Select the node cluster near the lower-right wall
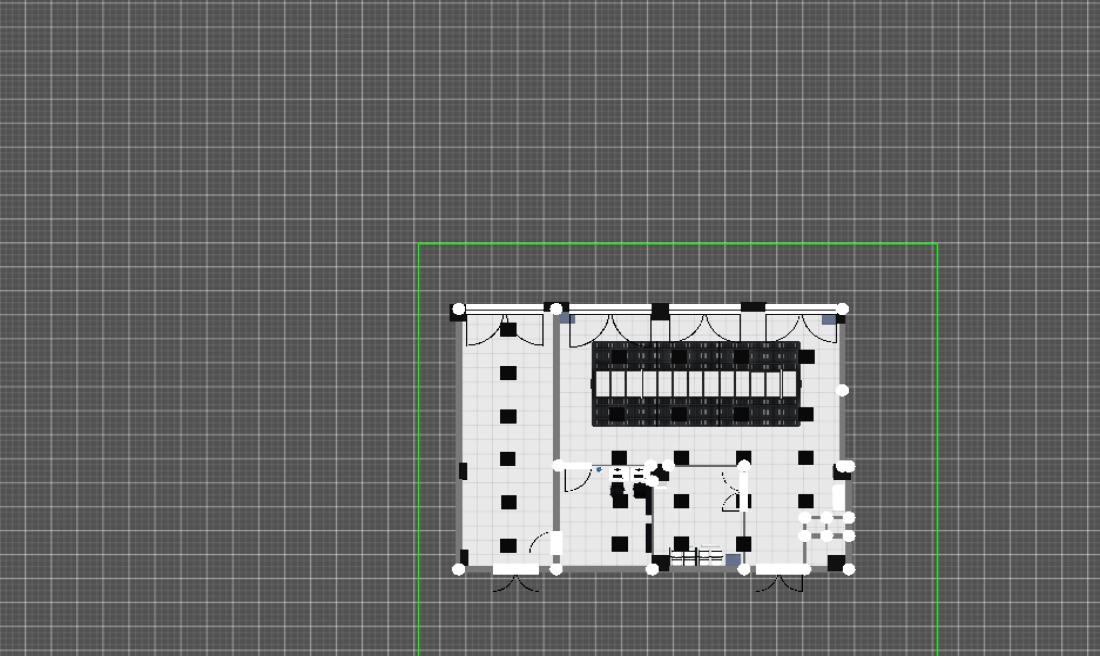 826,527
